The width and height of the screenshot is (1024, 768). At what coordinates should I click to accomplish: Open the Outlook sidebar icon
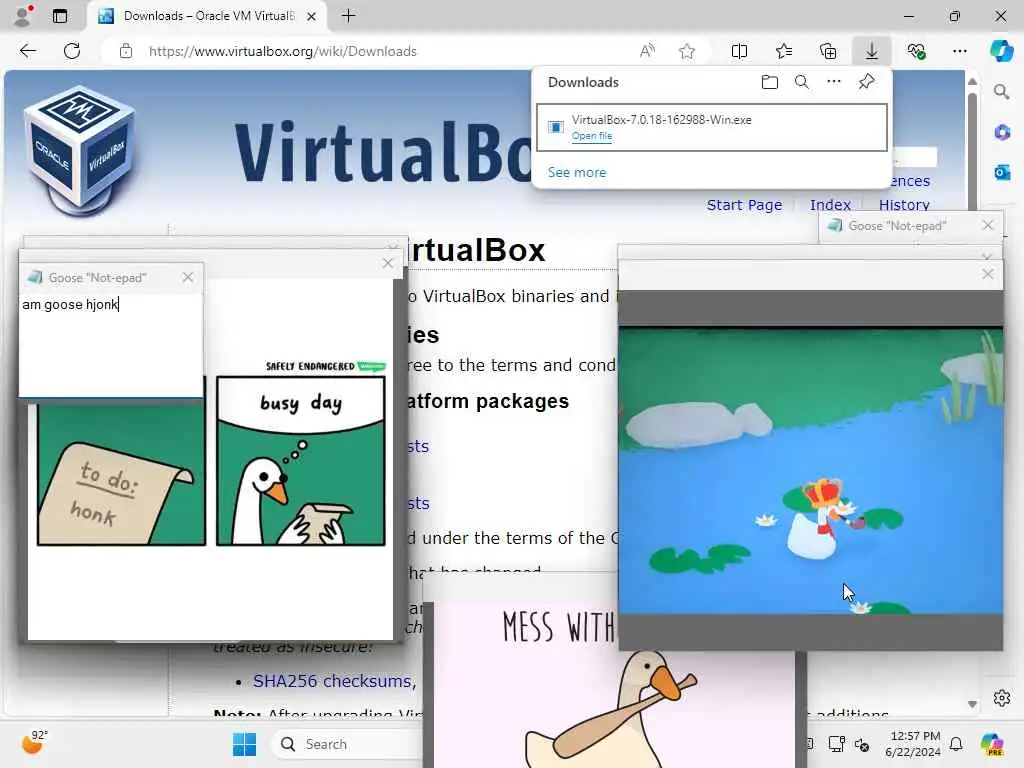tap(1002, 172)
